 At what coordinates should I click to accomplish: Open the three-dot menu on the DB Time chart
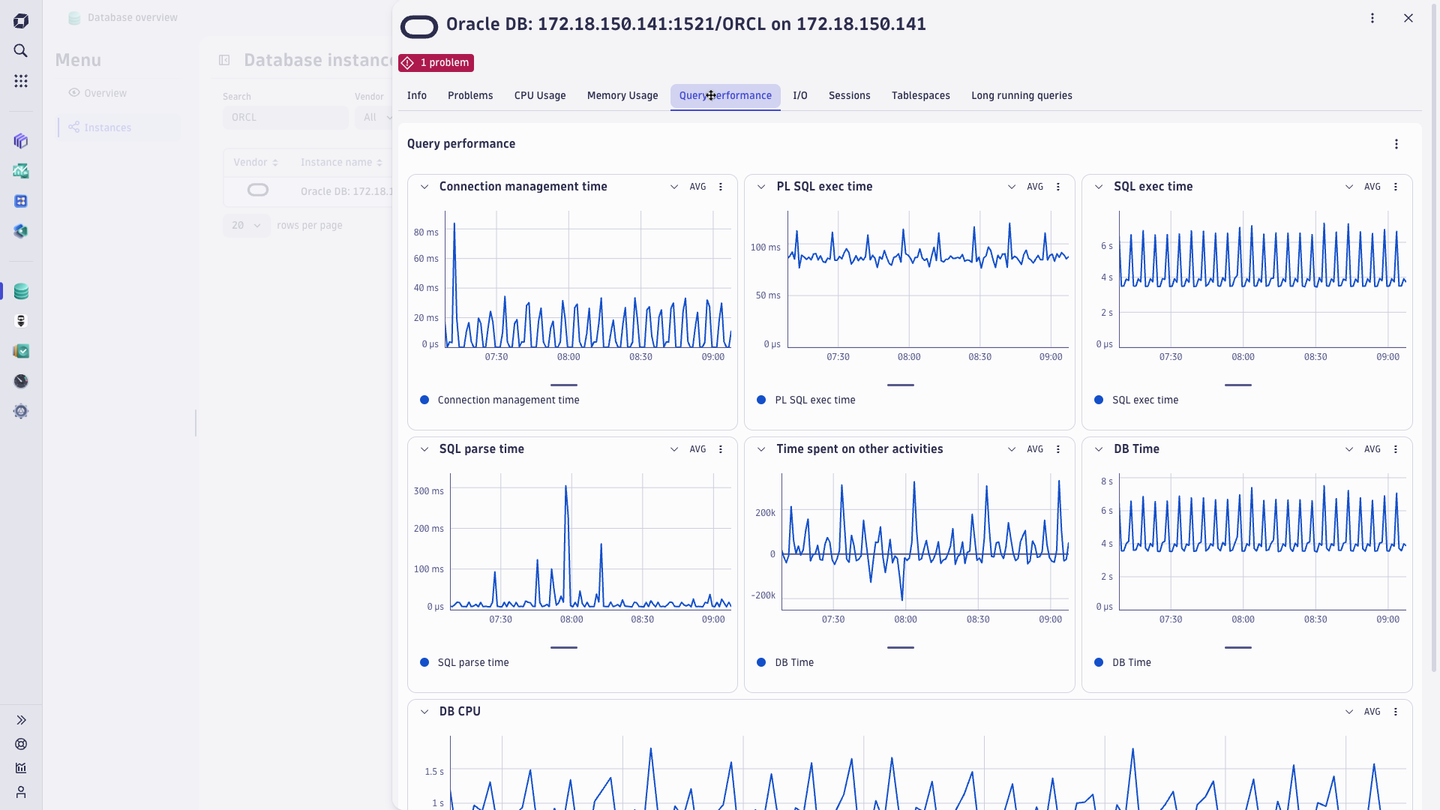pyautogui.click(x=1396, y=449)
